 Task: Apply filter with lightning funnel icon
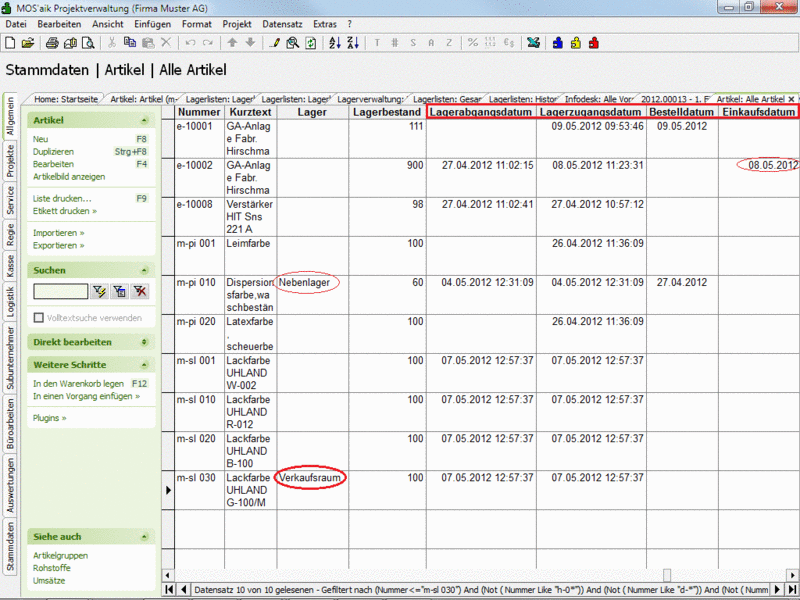[x=99, y=291]
